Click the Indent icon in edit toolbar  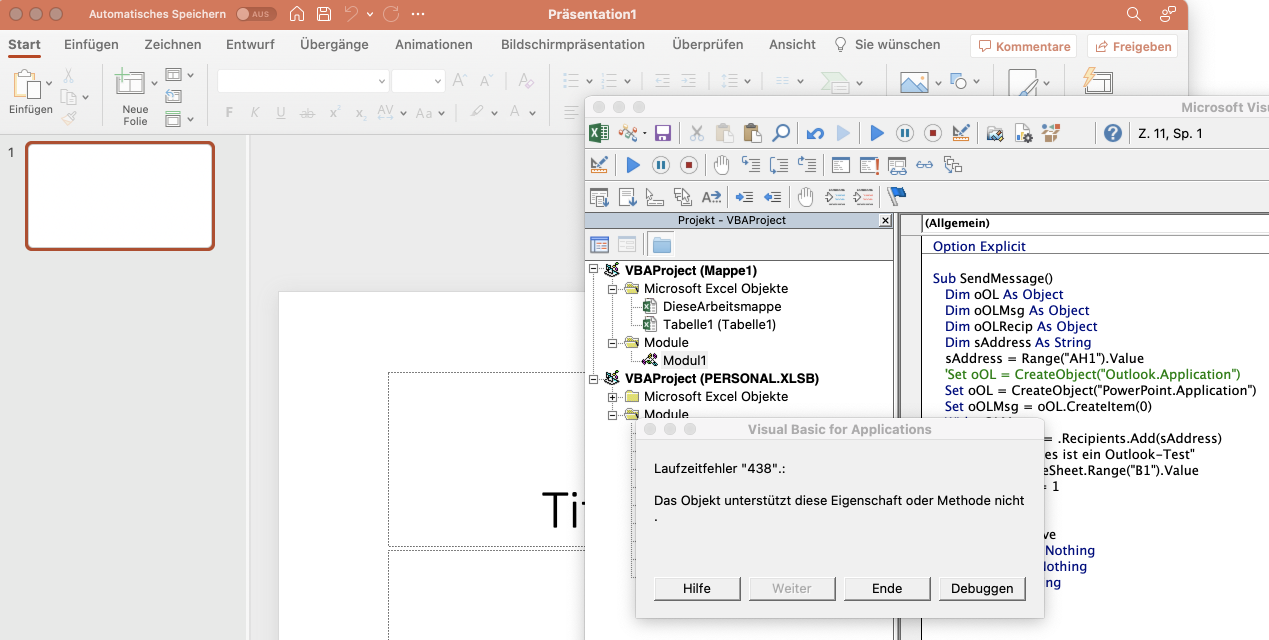(x=744, y=197)
